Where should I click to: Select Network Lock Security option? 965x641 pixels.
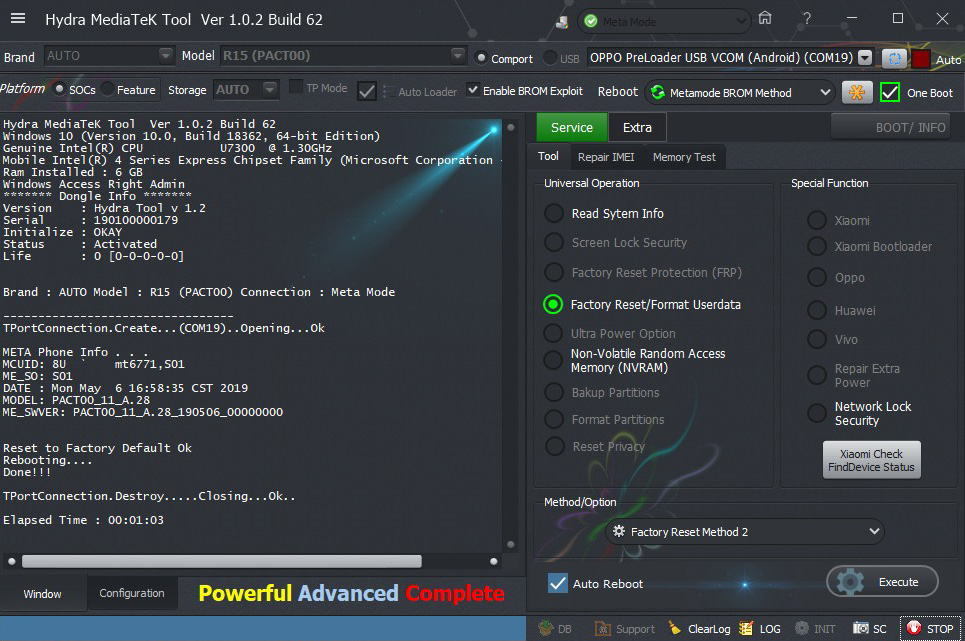[x=817, y=413]
